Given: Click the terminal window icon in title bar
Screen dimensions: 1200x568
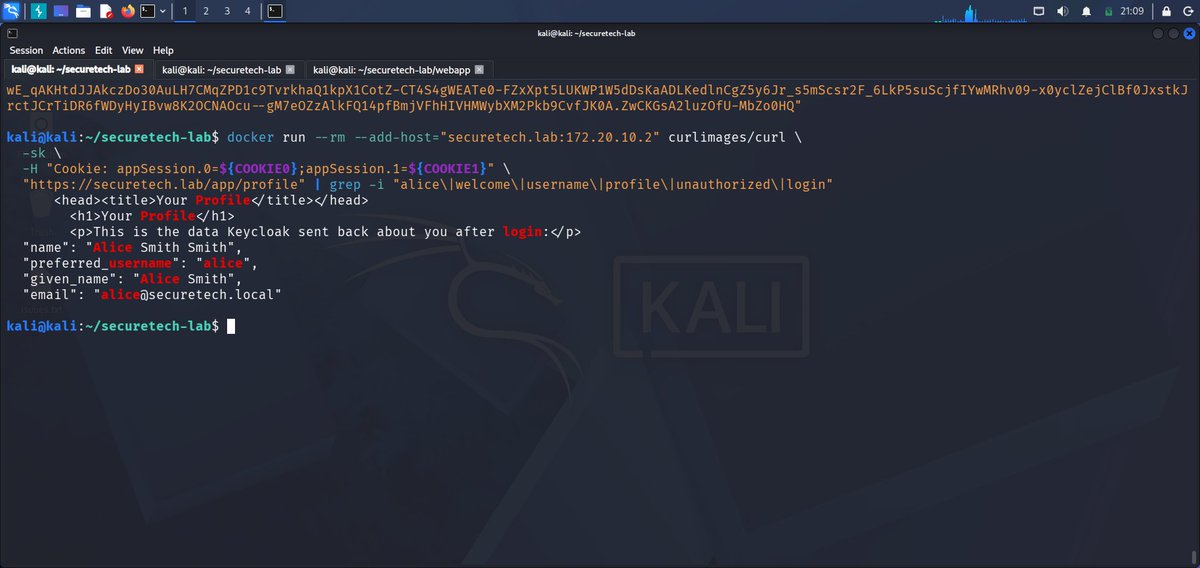Looking at the screenshot, I should 12,33.
